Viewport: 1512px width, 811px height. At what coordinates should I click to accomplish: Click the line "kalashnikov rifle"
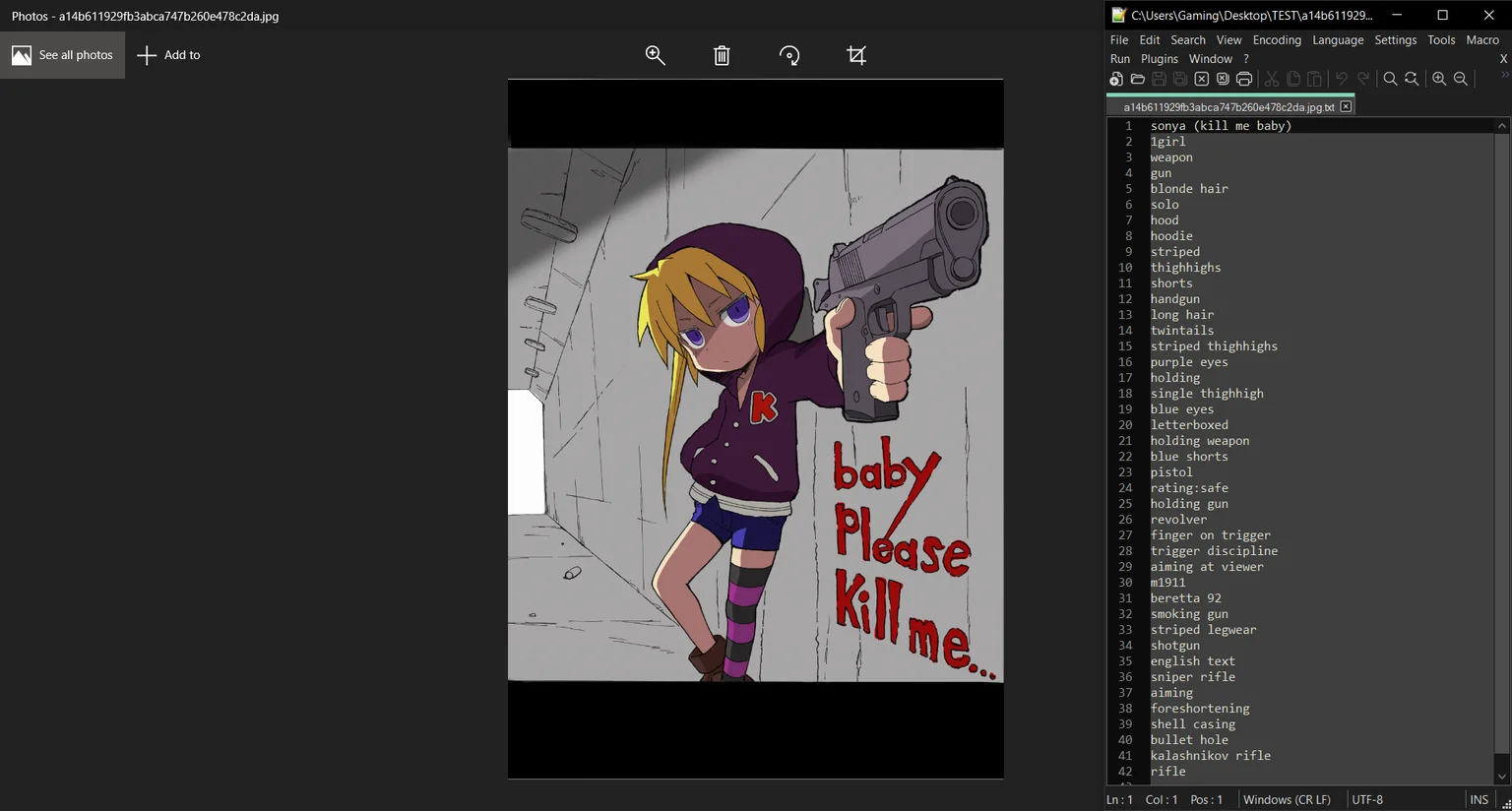(1211, 756)
